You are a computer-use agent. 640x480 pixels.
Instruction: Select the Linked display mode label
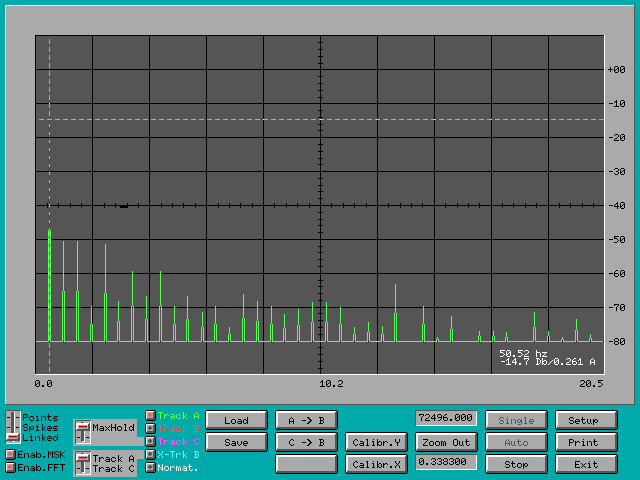(40, 438)
